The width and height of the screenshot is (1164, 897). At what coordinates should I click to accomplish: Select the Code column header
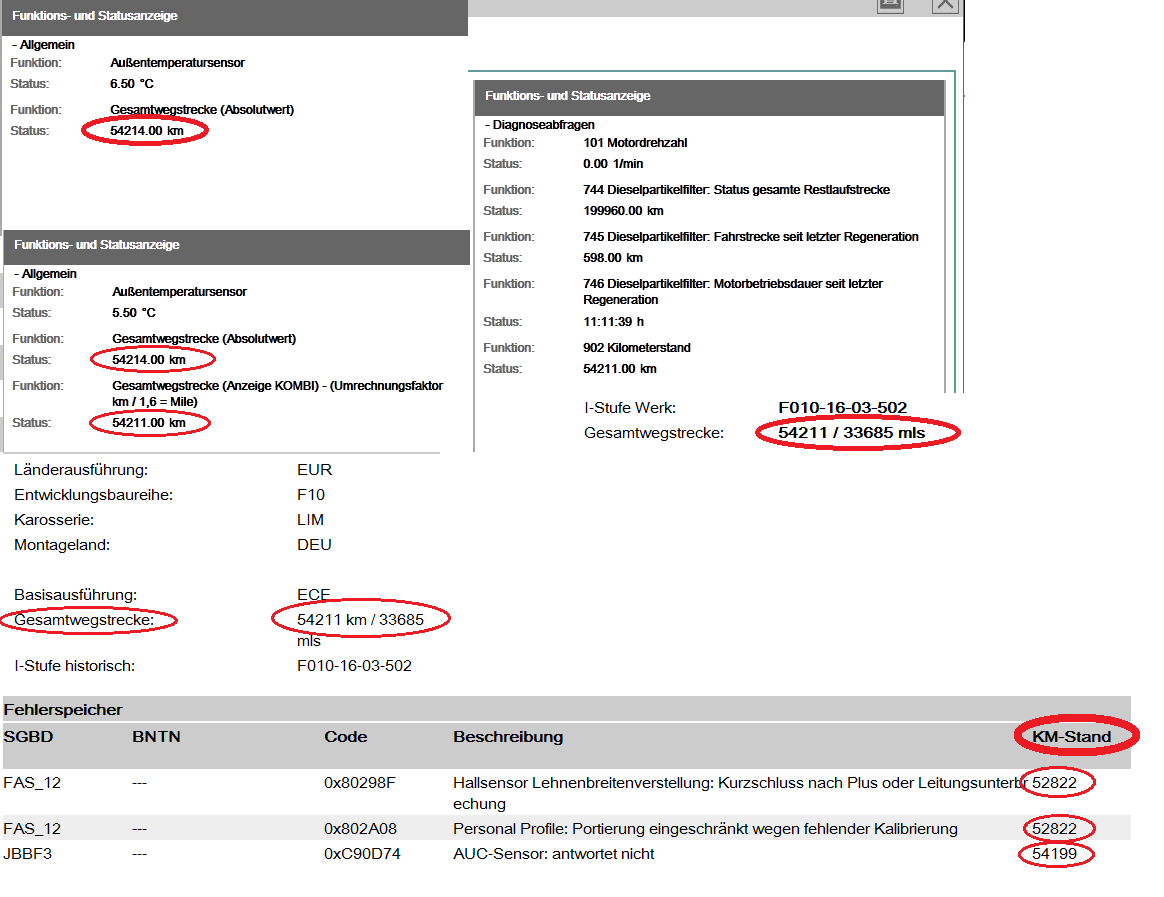[345, 737]
